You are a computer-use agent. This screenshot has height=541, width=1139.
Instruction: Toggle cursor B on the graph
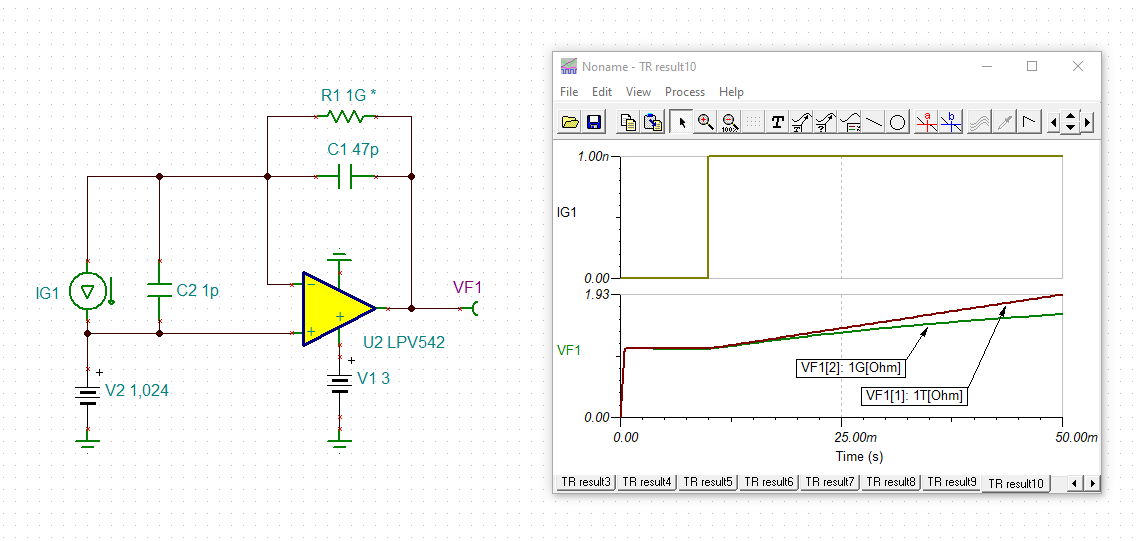click(x=951, y=122)
